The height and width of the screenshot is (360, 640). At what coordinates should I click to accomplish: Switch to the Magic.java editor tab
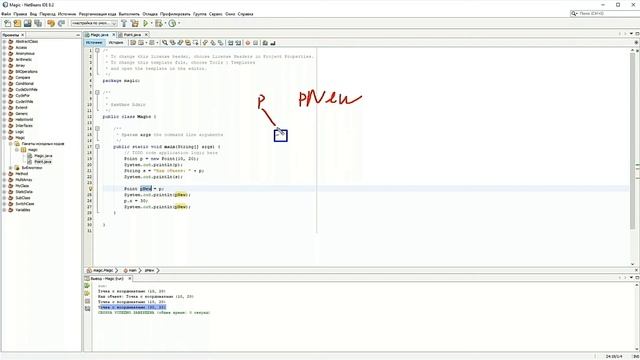point(99,35)
